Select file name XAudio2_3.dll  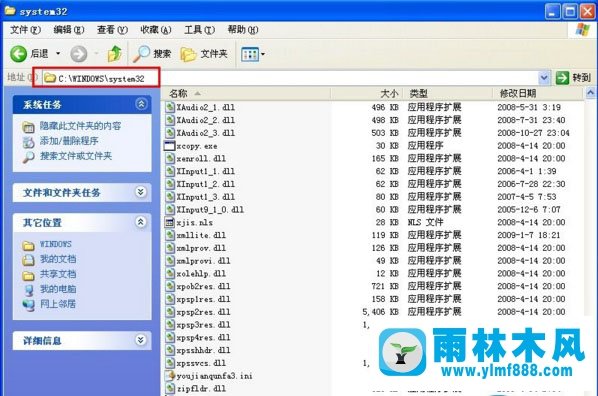click(x=206, y=133)
